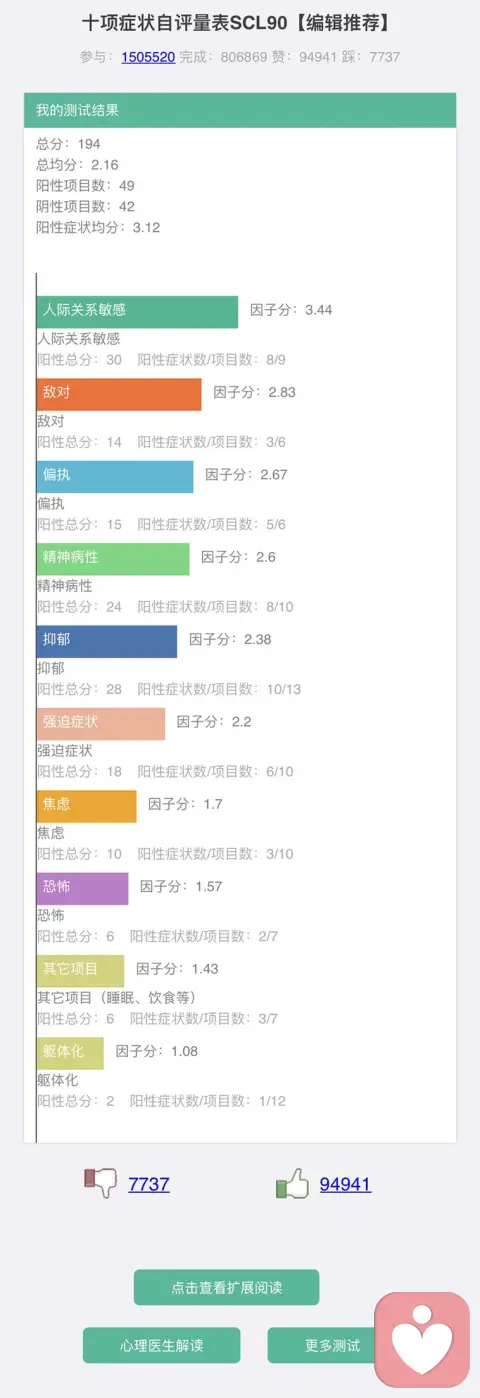Select the orange 敌对 bar
Screen dimensions: 480x1398
pos(119,394)
